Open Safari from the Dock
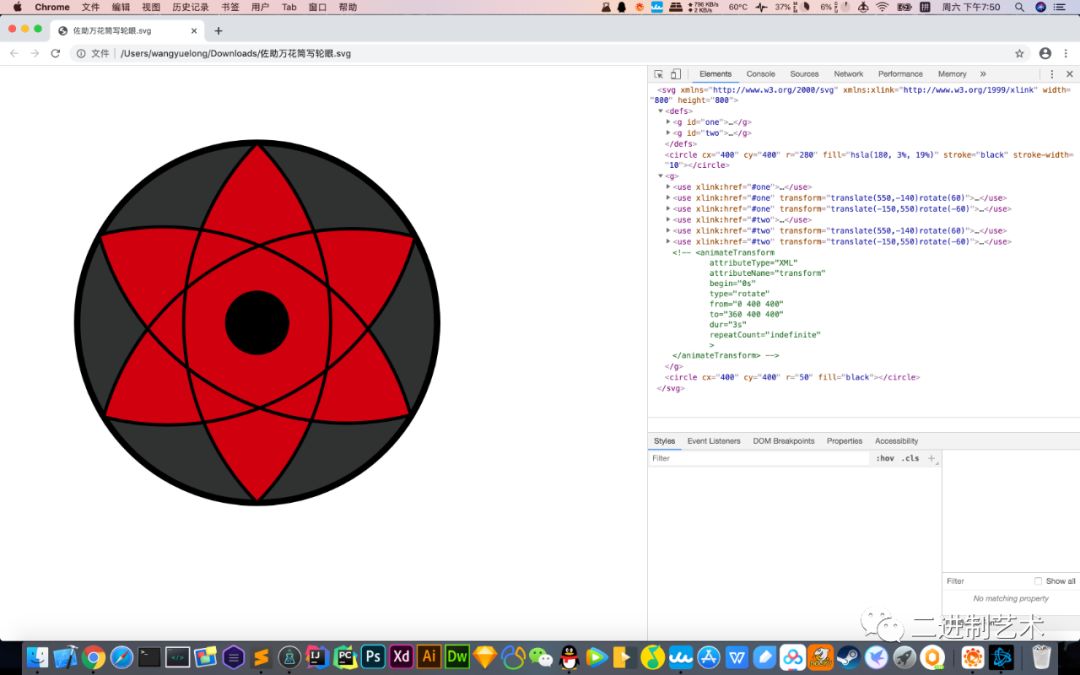Viewport: 1080px width, 675px height. (121, 656)
